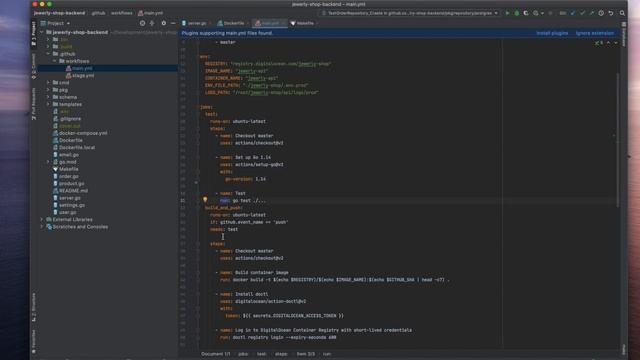This screenshot has width=640, height=360.
Task: Expand External Libraries node
Action: coord(42,220)
